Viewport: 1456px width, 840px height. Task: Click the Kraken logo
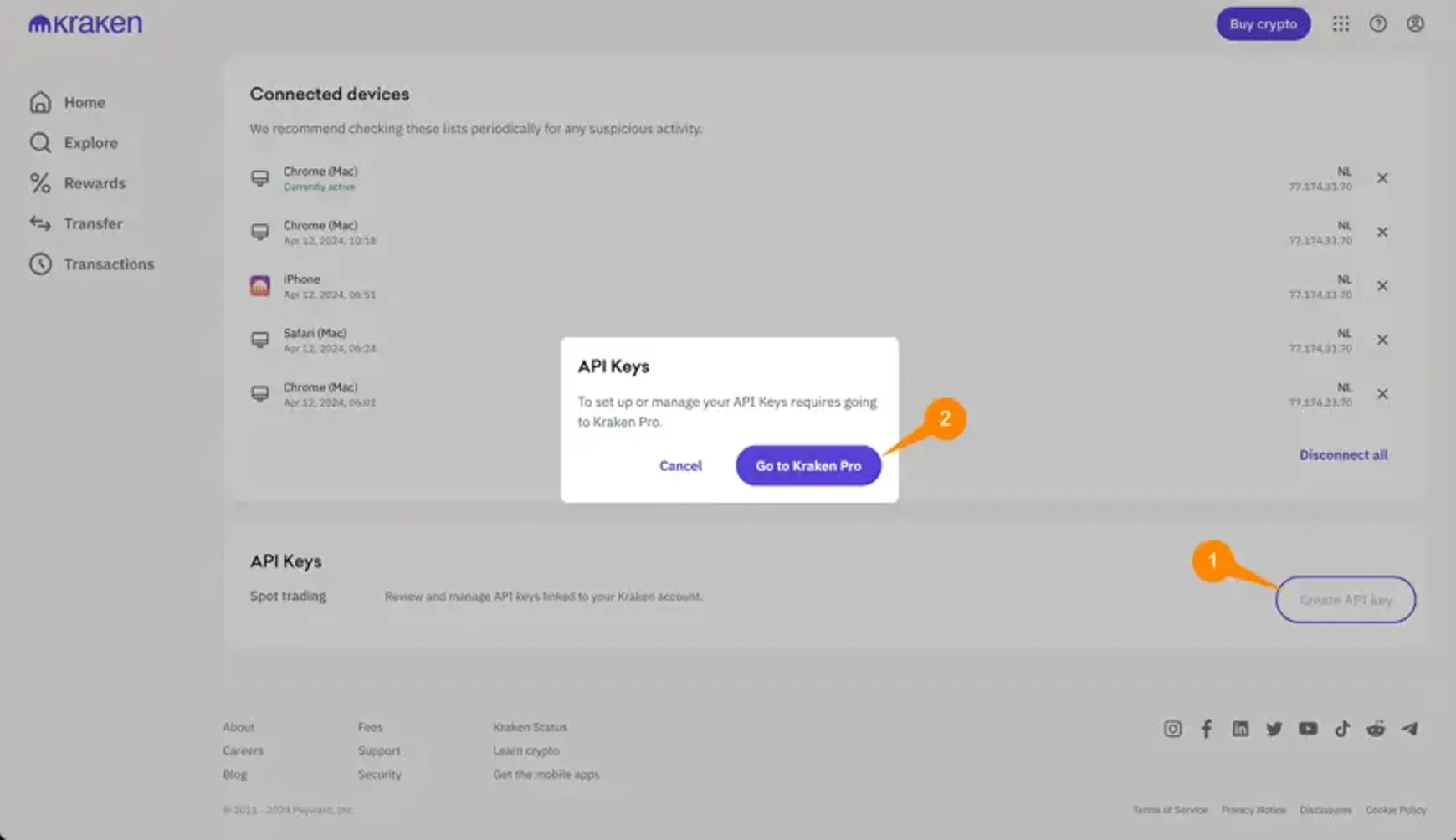click(x=85, y=23)
